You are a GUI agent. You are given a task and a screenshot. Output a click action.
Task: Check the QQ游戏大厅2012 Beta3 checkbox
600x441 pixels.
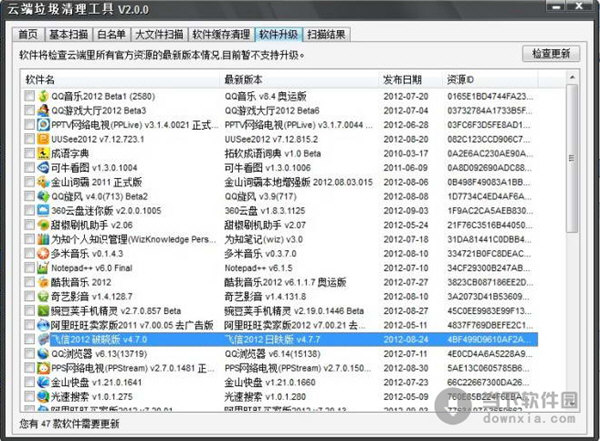[x=29, y=110]
